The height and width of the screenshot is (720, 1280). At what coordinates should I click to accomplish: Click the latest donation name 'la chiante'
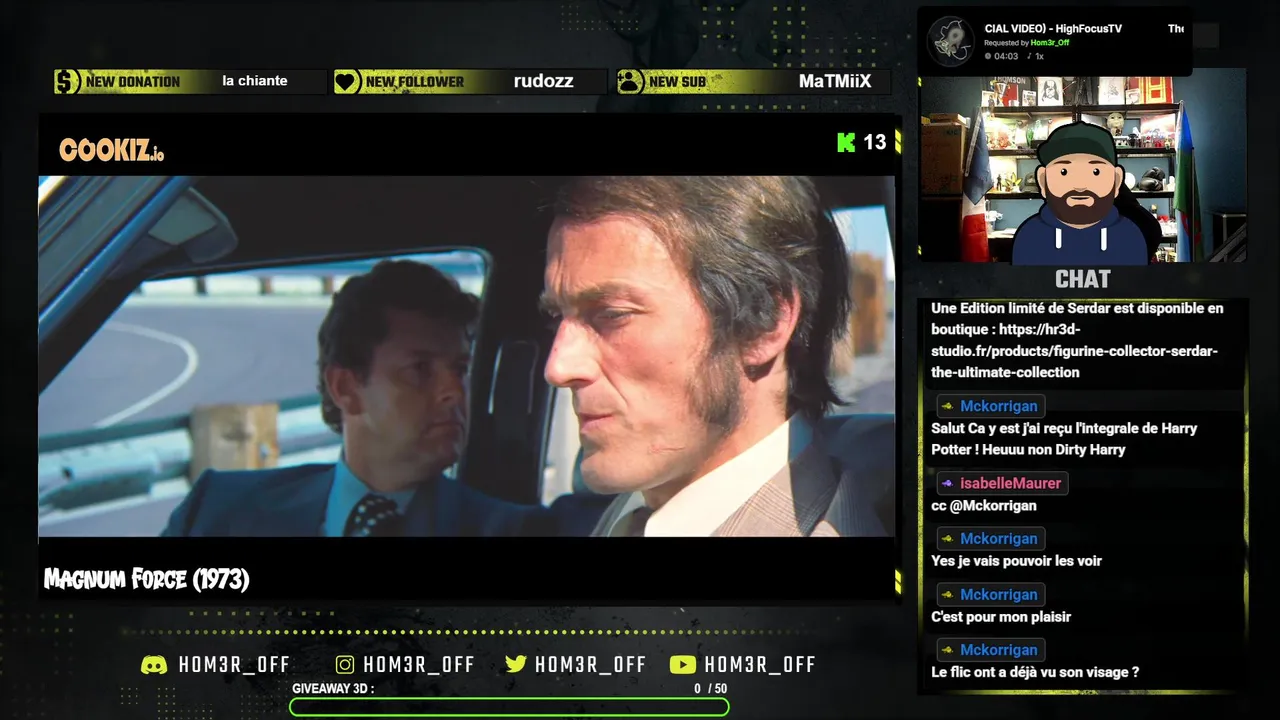click(x=255, y=81)
